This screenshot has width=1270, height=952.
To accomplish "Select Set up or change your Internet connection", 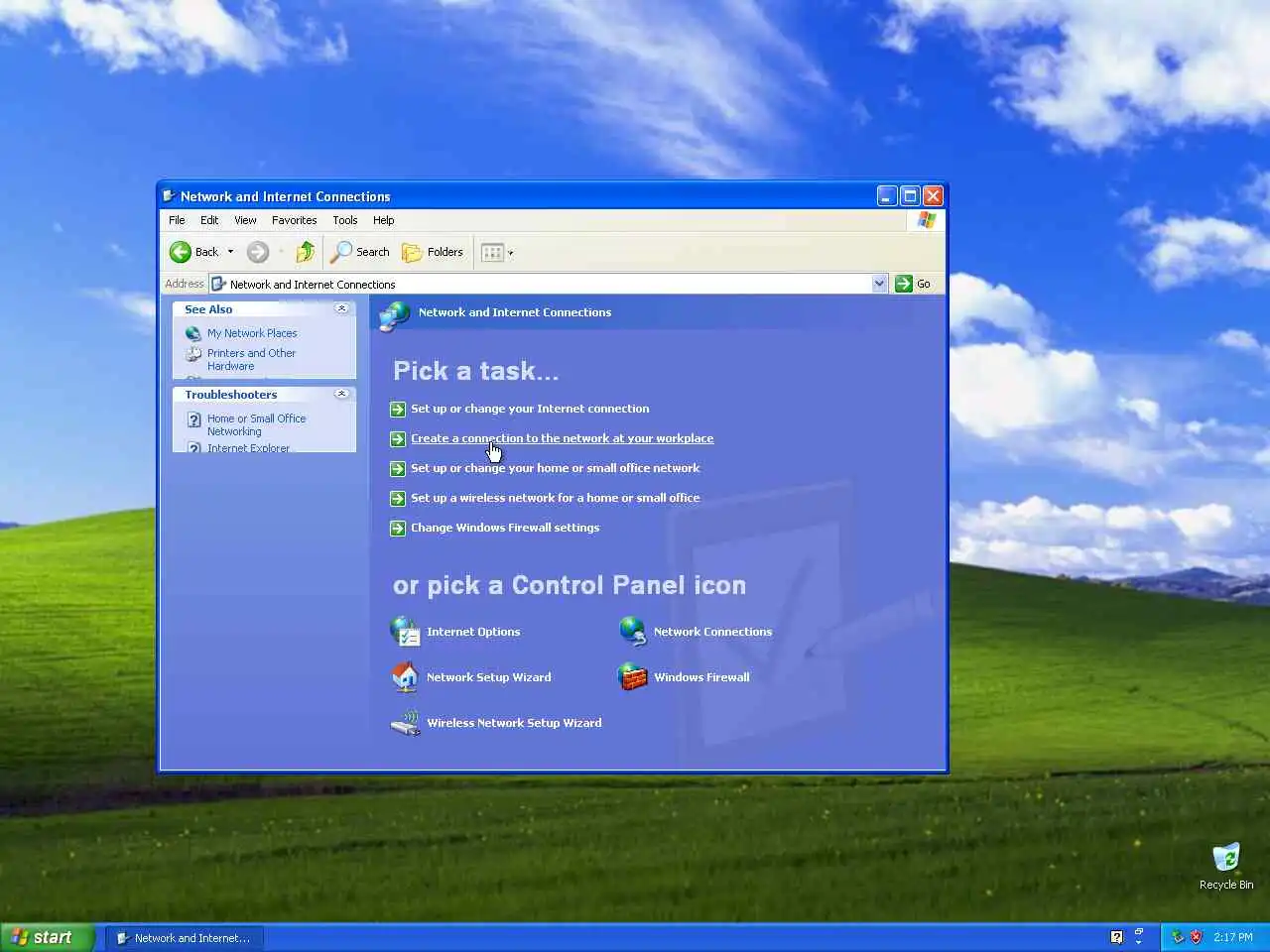I will pyautogui.click(x=530, y=409).
